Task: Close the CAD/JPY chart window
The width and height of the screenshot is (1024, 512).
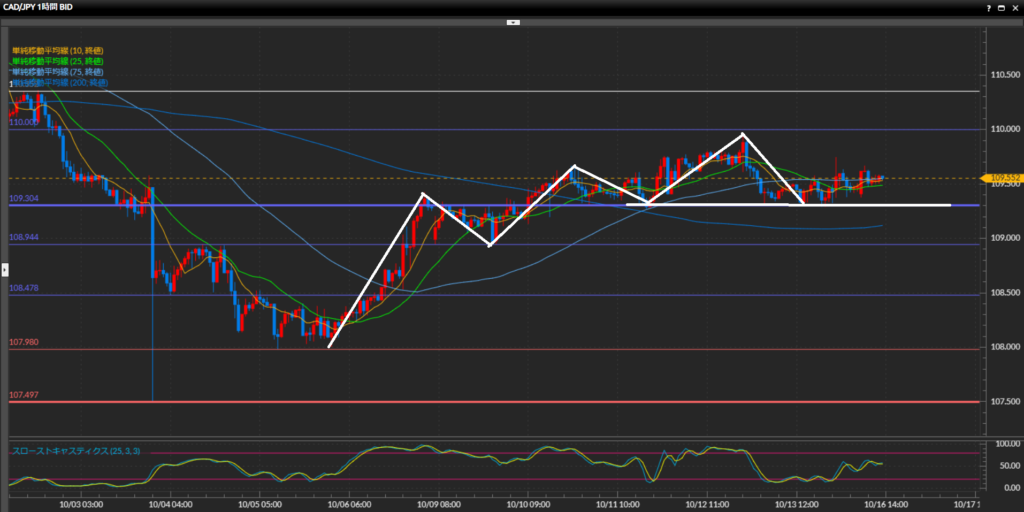Action: (1014, 7)
